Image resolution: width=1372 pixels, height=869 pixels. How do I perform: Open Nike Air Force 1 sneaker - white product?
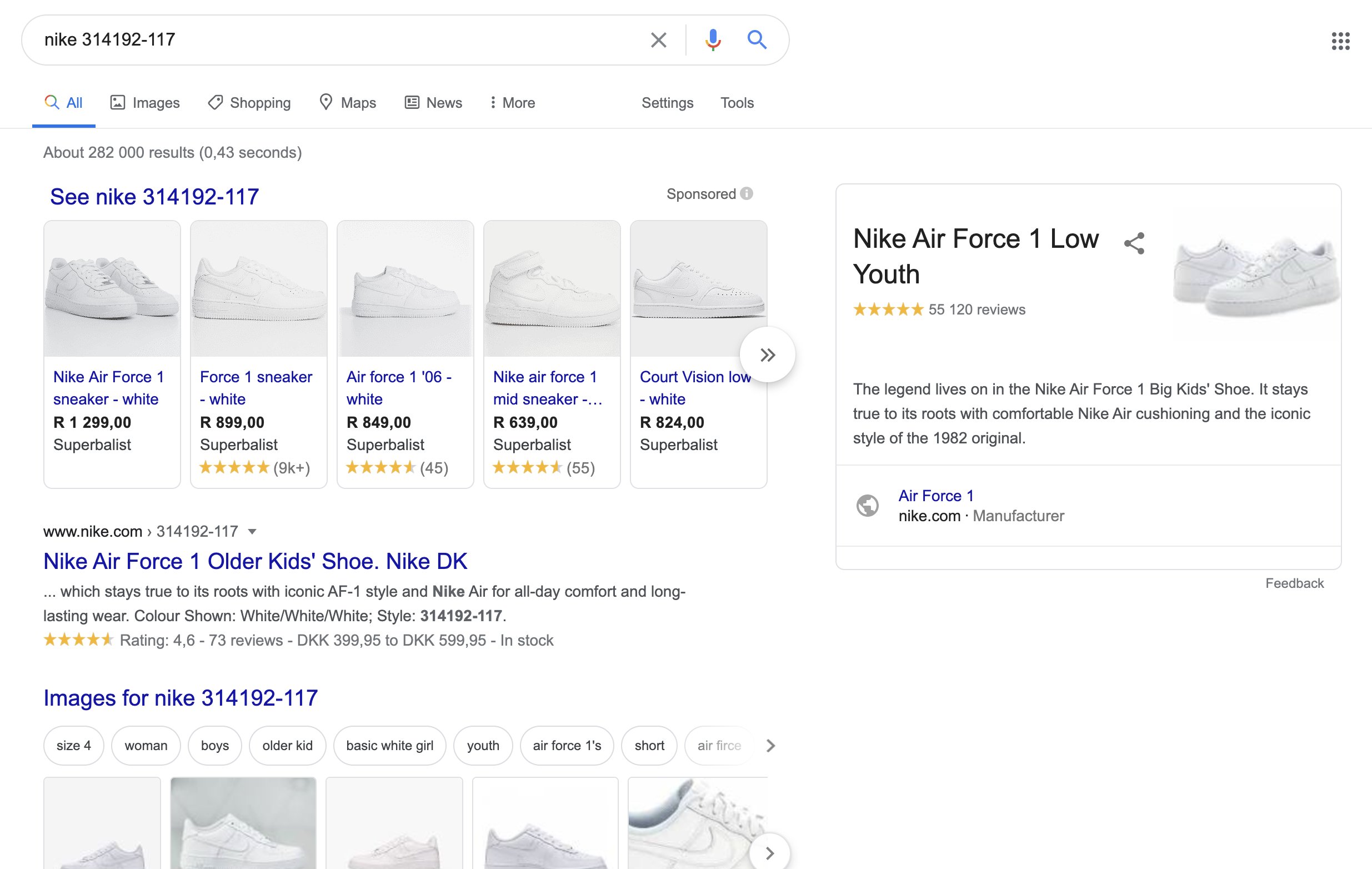[x=108, y=387]
